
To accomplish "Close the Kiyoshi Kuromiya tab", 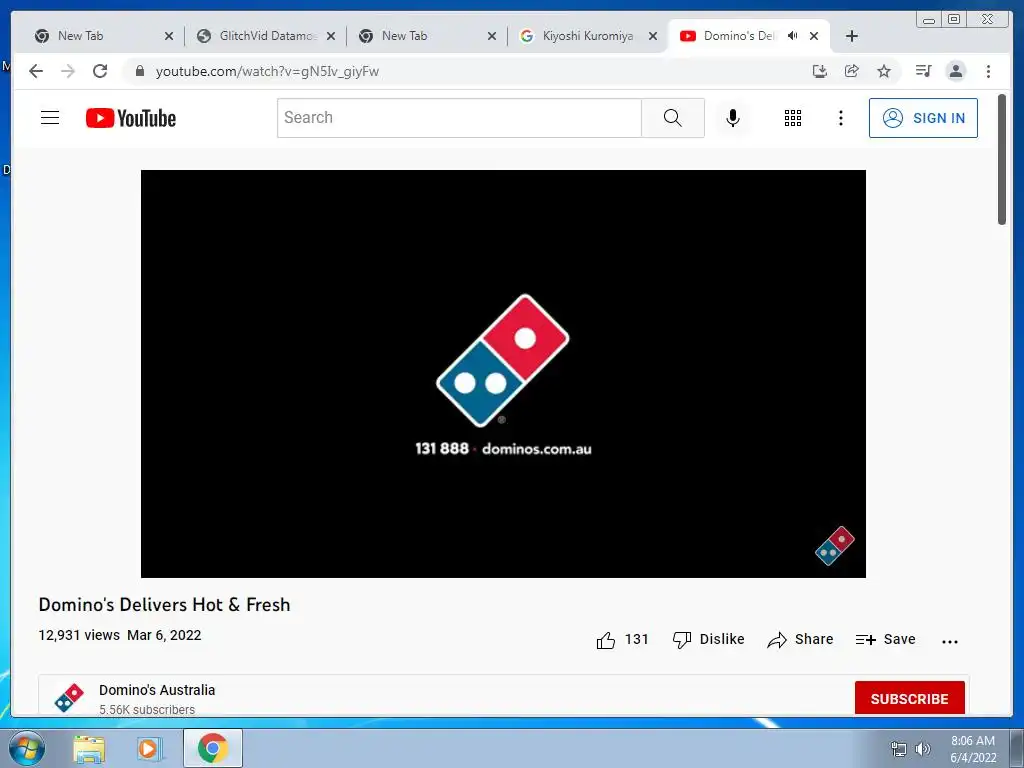I will click(652, 36).
